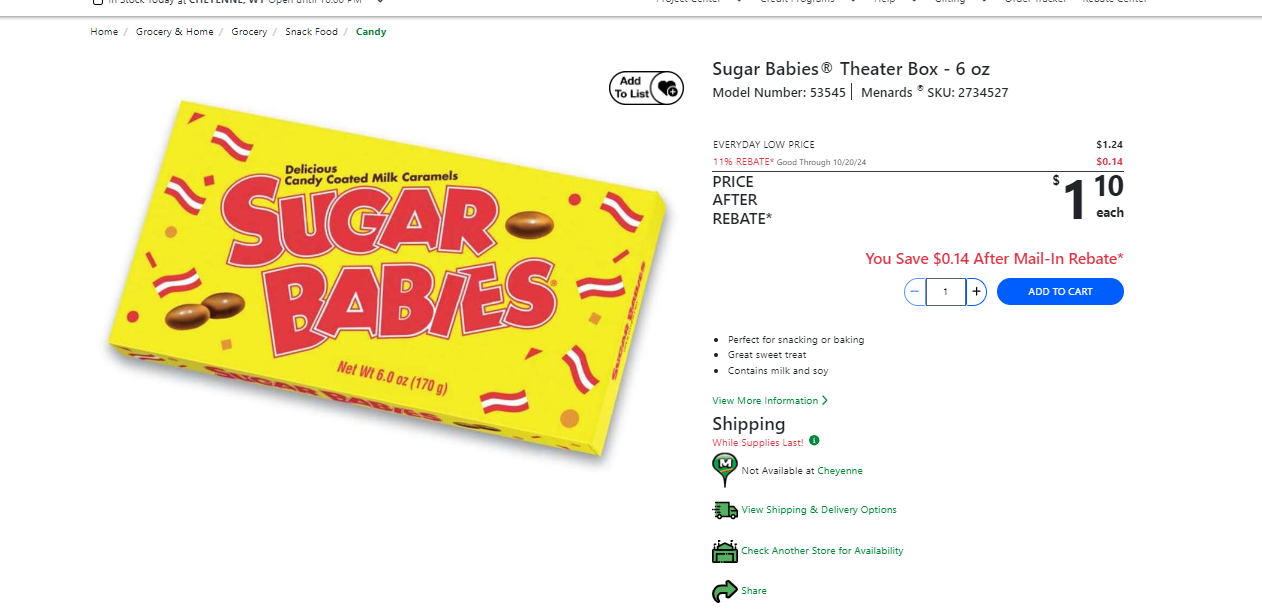Increase quantity with the plus button
Screen dimensions: 1262x615
[x=976, y=292]
